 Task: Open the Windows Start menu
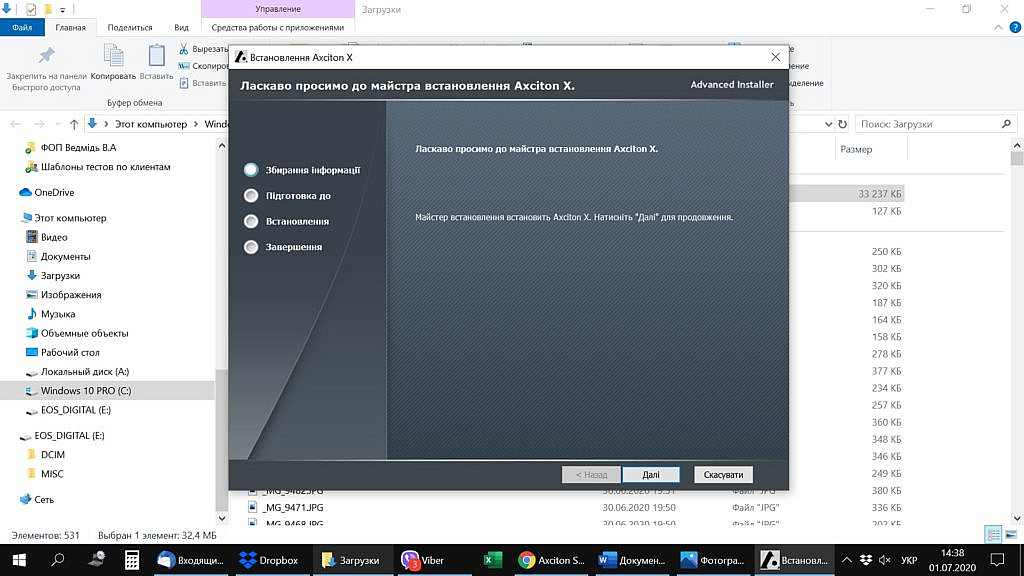pyautogui.click(x=19, y=560)
